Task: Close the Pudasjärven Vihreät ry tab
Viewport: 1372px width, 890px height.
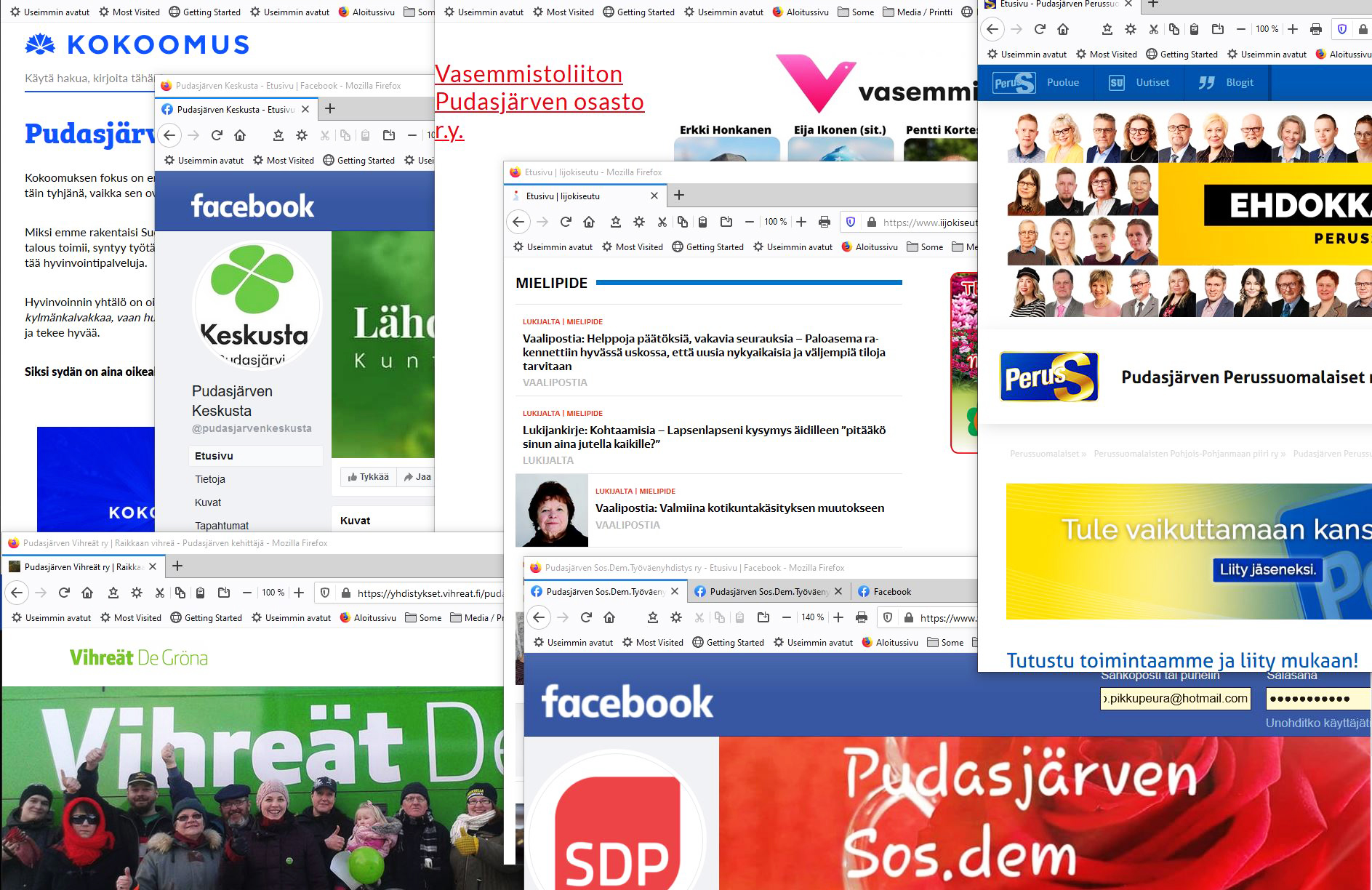Action: click(x=153, y=566)
